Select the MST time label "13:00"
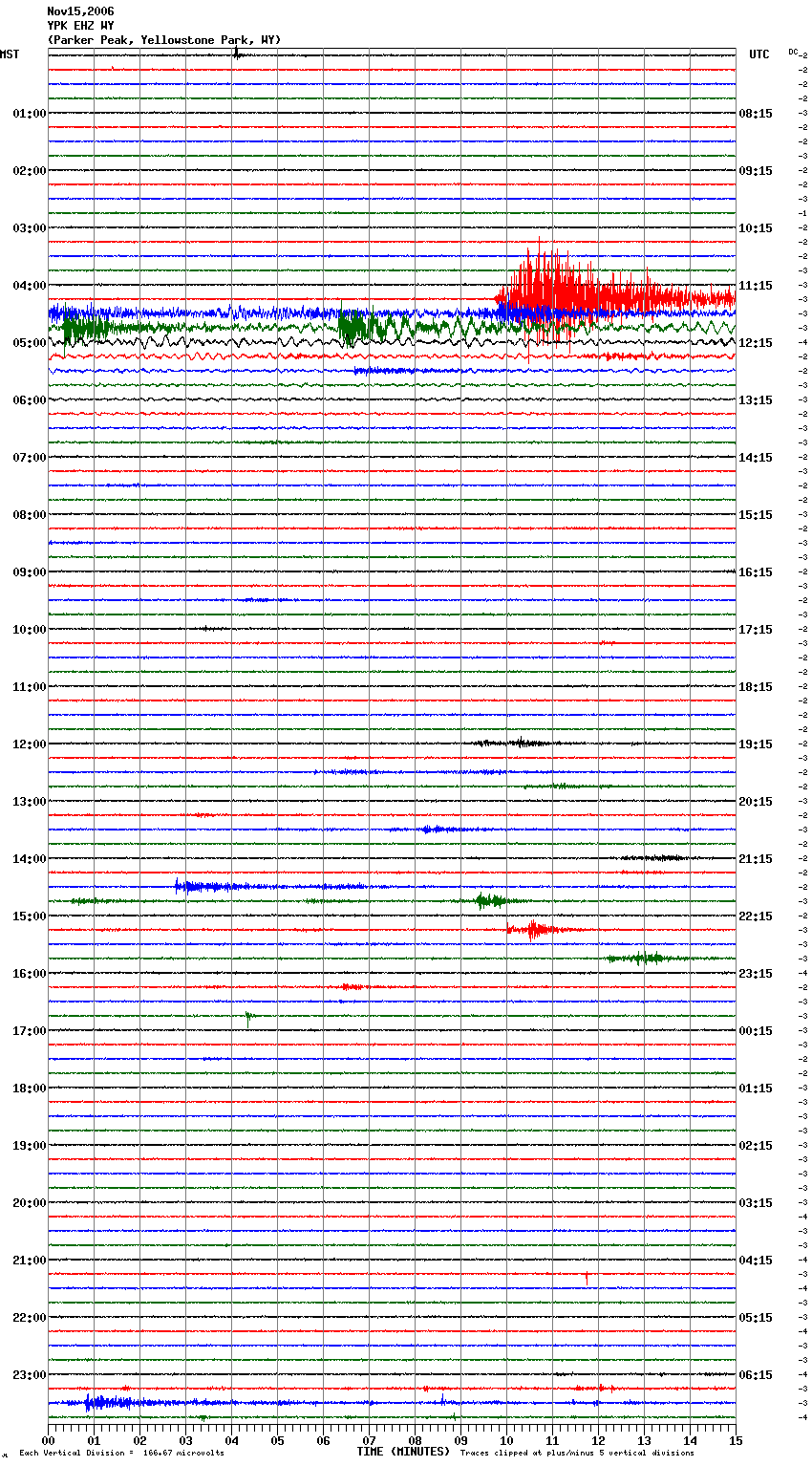Screen dimensions: 812x1466 point(30,802)
